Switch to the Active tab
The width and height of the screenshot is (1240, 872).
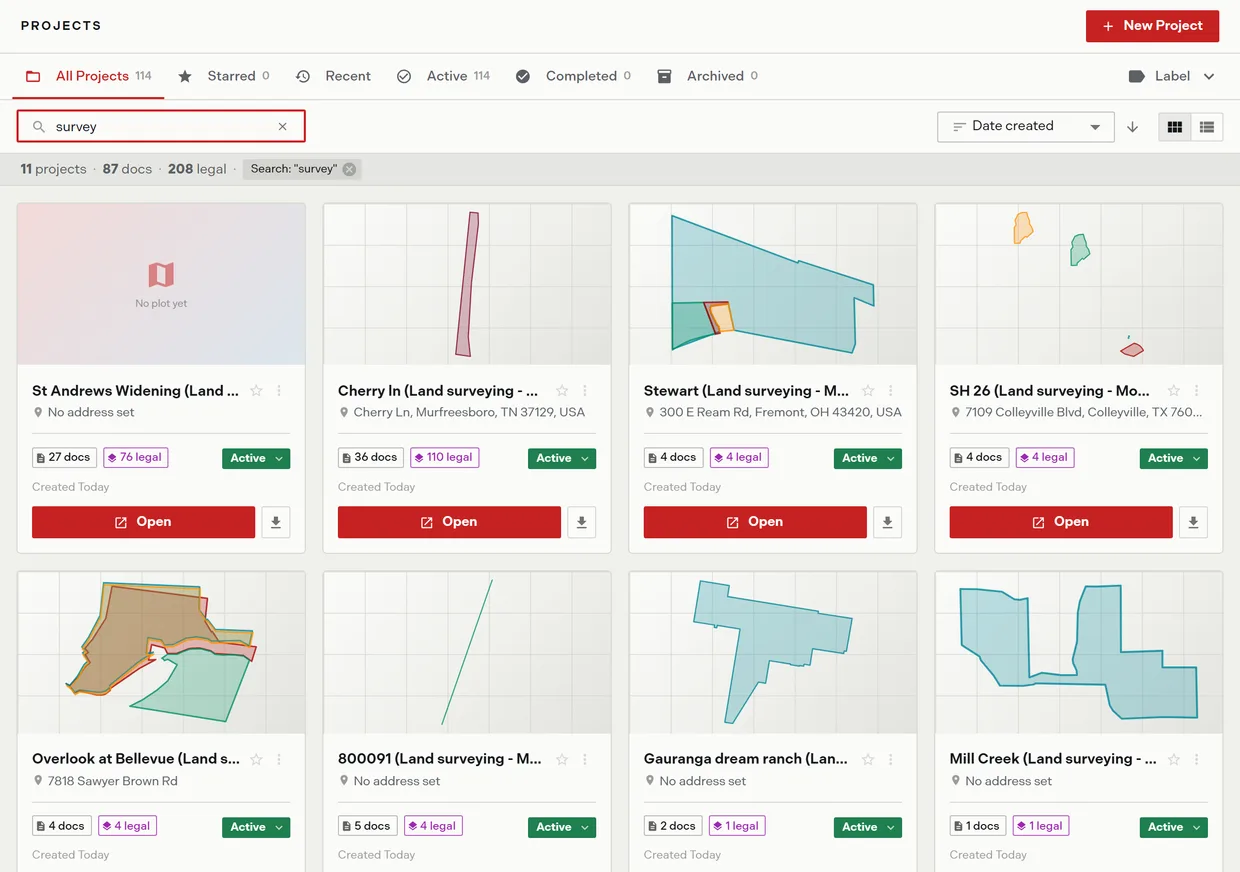(x=443, y=76)
